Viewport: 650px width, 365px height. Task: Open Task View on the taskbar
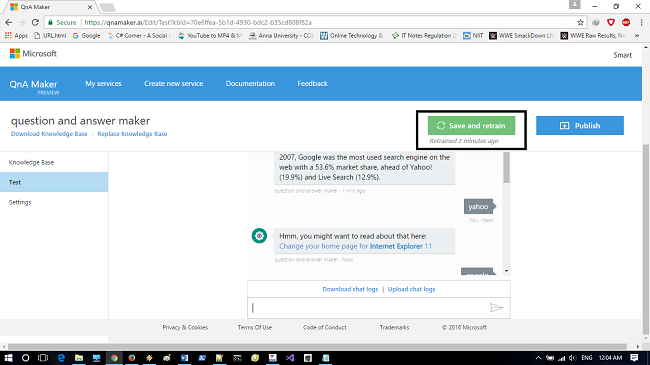pyautogui.click(x=43, y=358)
